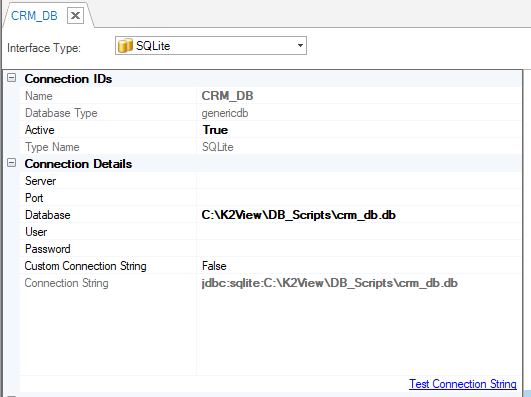Select the Connection Details header label
The height and width of the screenshot is (397, 531).
click(78, 164)
